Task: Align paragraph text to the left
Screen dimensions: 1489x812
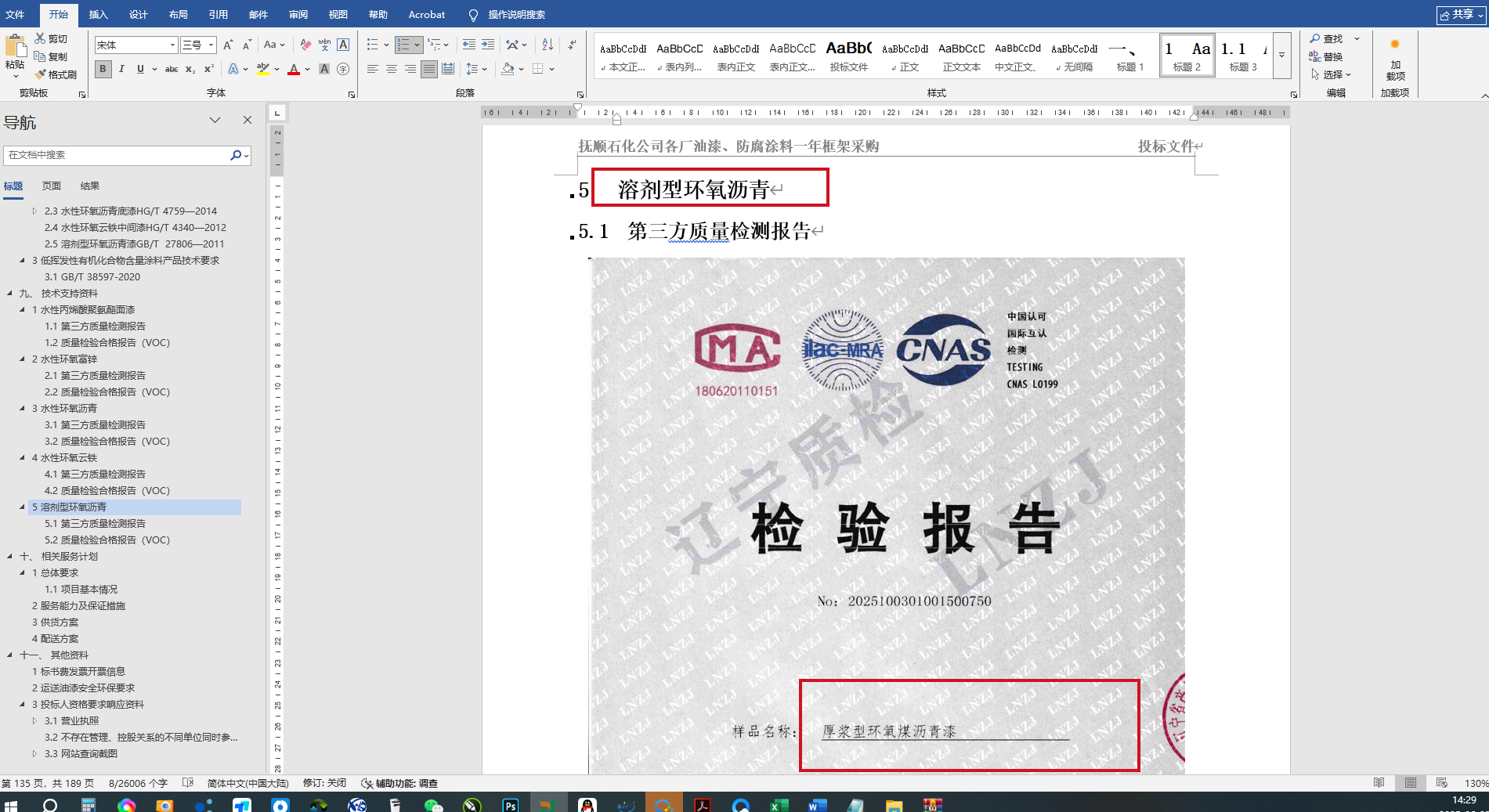Action: pyautogui.click(x=373, y=69)
